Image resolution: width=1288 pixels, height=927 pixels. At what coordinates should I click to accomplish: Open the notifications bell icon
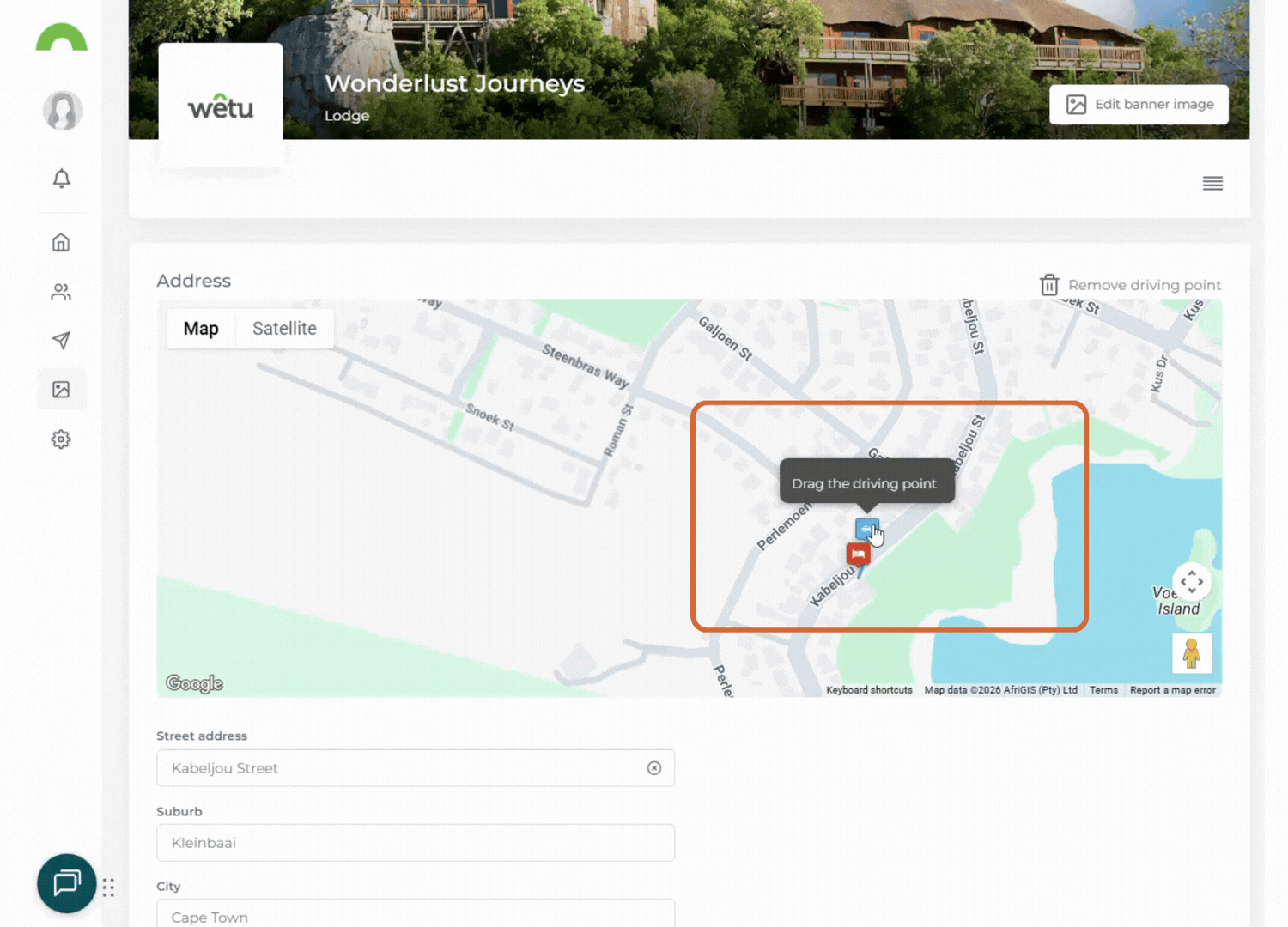(61, 179)
